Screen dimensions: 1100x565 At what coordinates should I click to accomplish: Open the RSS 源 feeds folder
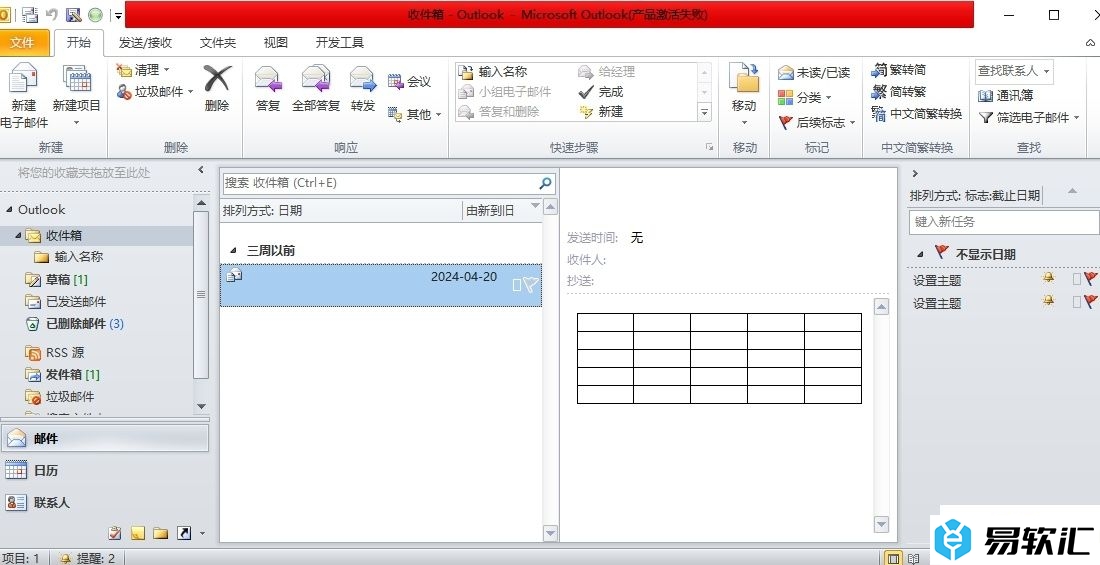[55, 352]
